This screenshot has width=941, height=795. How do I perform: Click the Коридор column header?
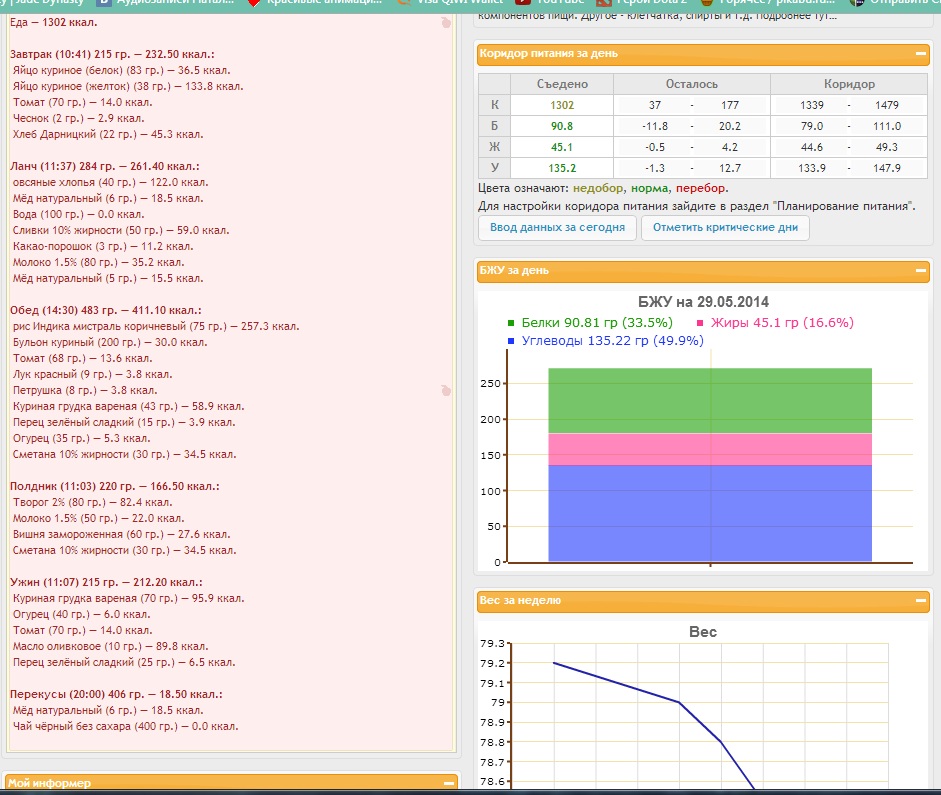click(x=849, y=84)
